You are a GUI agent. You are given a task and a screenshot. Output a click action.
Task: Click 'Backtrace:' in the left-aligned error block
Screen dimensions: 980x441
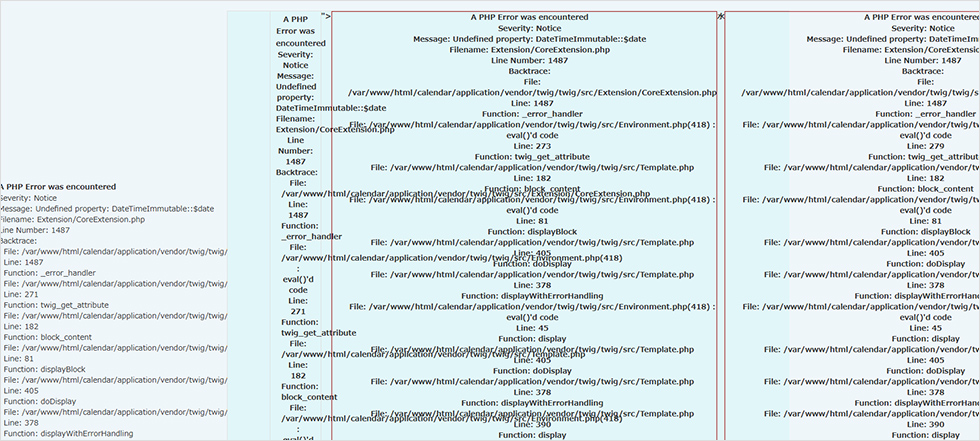19,240
